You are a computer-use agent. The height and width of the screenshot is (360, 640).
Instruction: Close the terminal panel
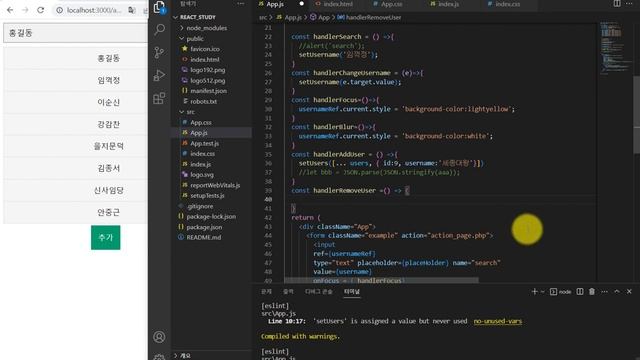point(629,291)
